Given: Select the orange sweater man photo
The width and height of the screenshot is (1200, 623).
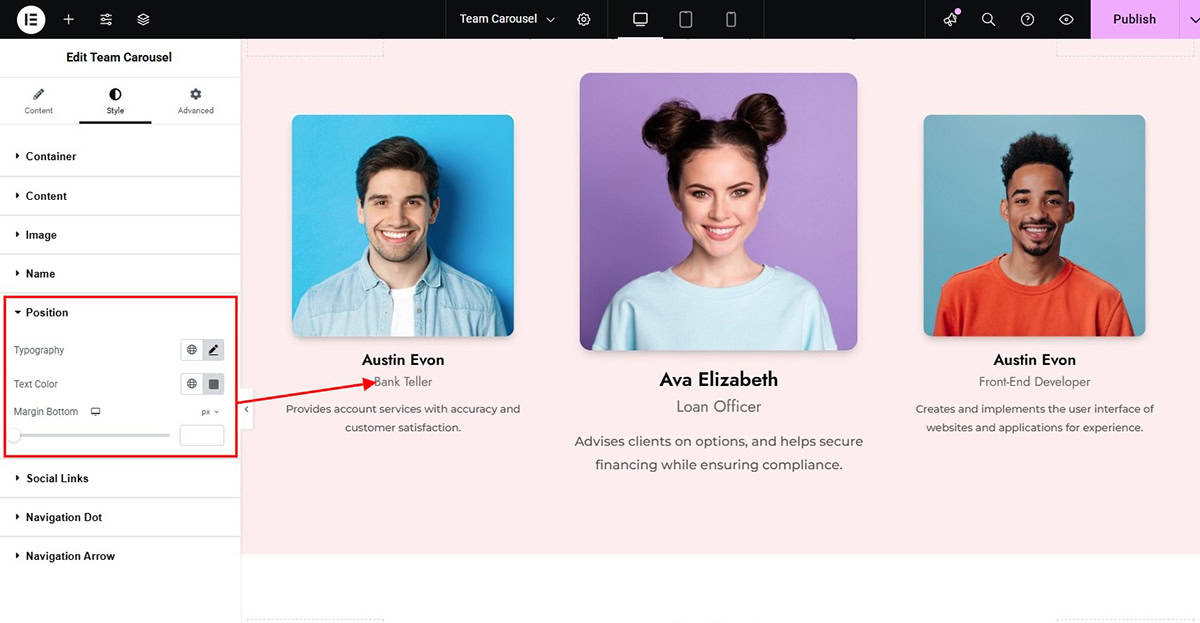Looking at the screenshot, I should [1034, 225].
